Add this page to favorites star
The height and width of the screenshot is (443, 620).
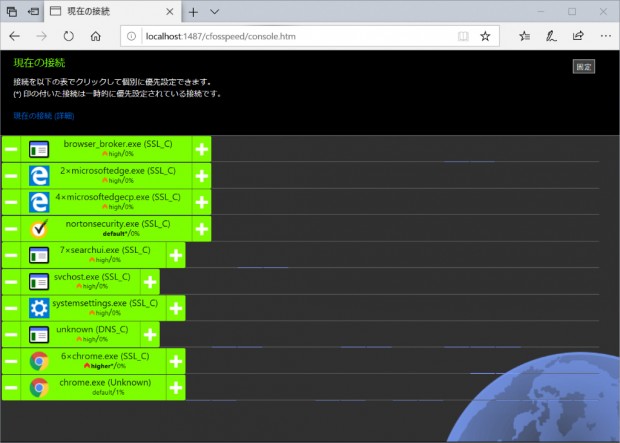click(x=485, y=36)
